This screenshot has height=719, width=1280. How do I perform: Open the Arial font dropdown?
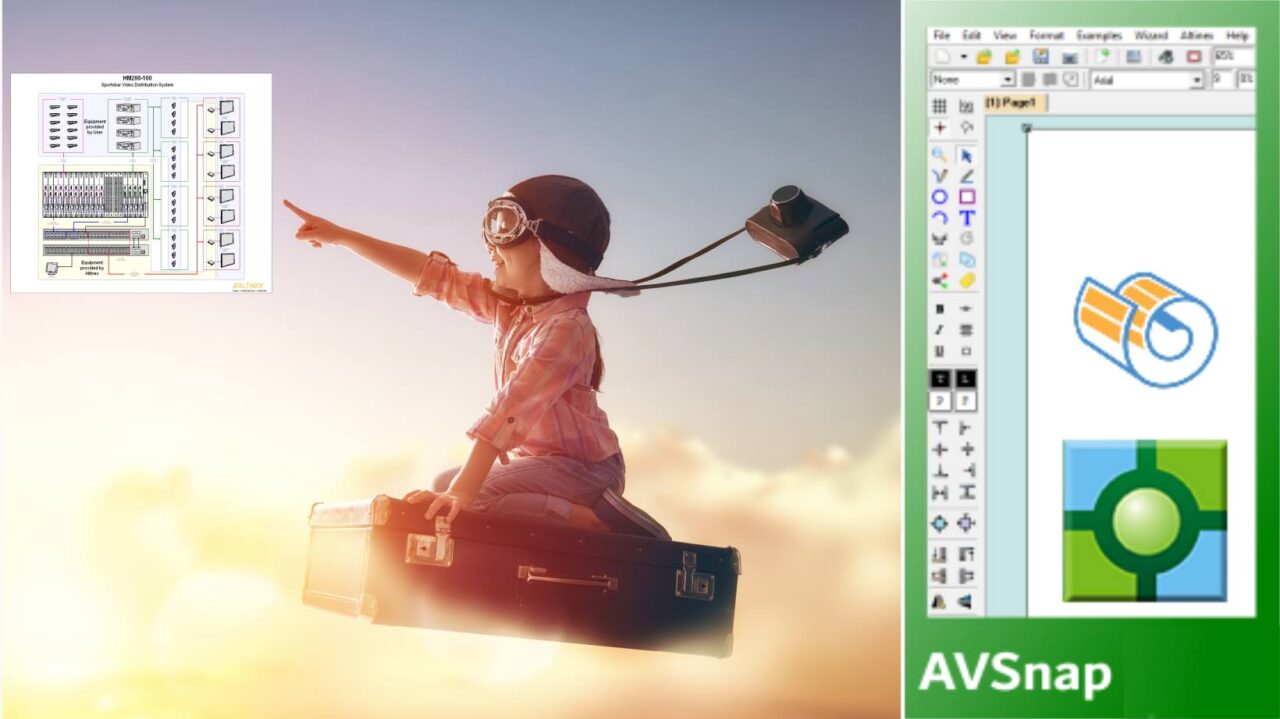coord(1198,78)
